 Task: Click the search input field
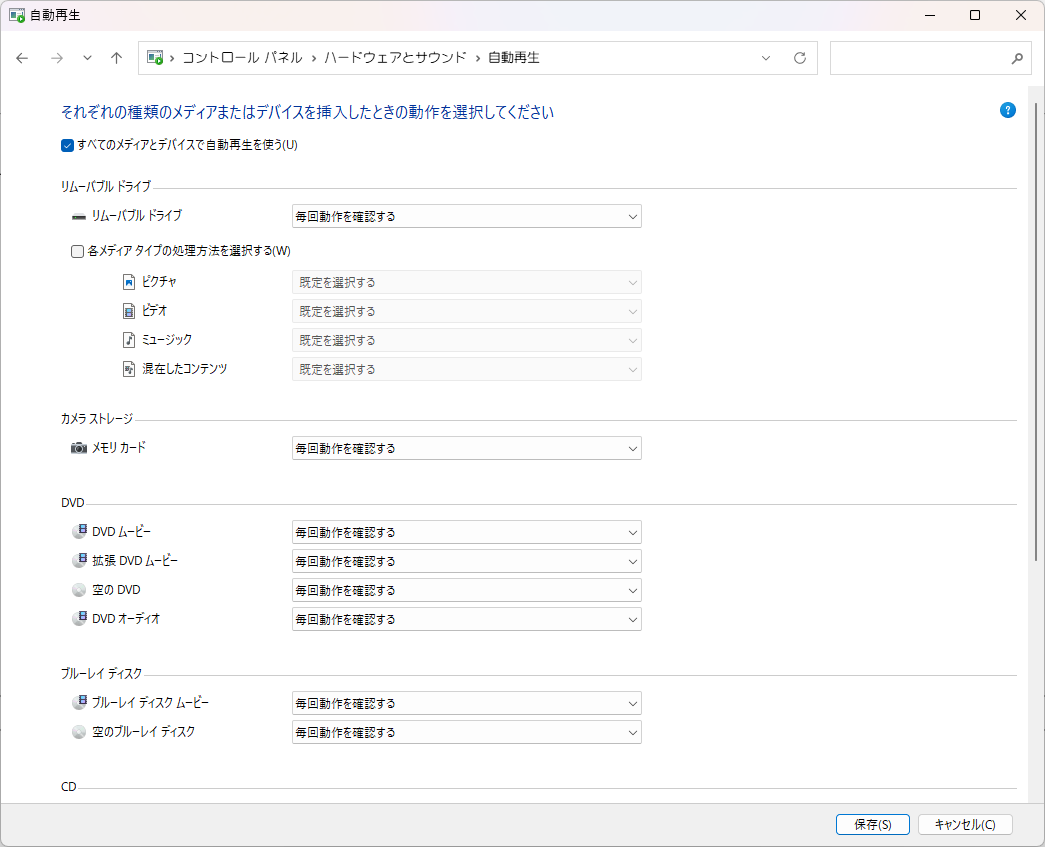click(x=918, y=58)
